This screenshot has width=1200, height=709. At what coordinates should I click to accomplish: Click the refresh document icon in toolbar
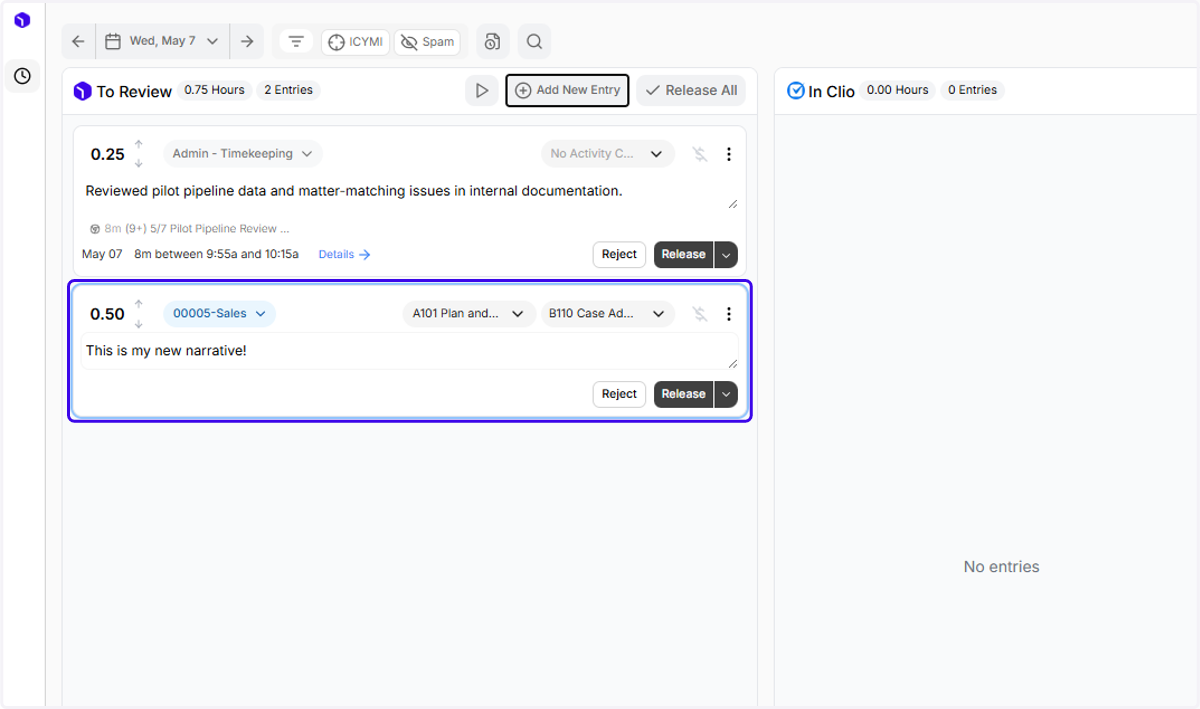click(x=492, y=41)
